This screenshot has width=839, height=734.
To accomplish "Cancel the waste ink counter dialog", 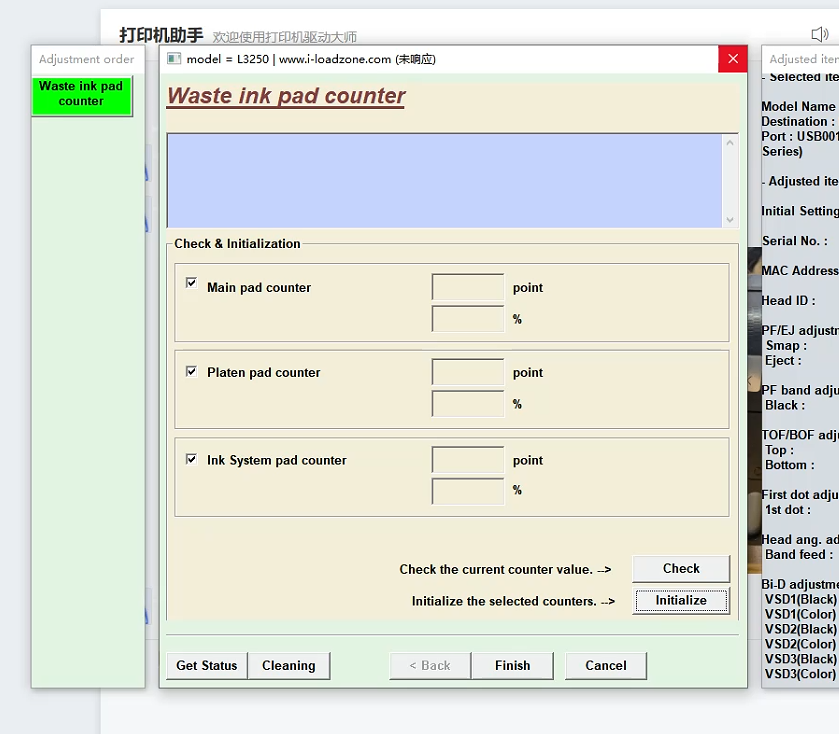I will click(605, 666).
